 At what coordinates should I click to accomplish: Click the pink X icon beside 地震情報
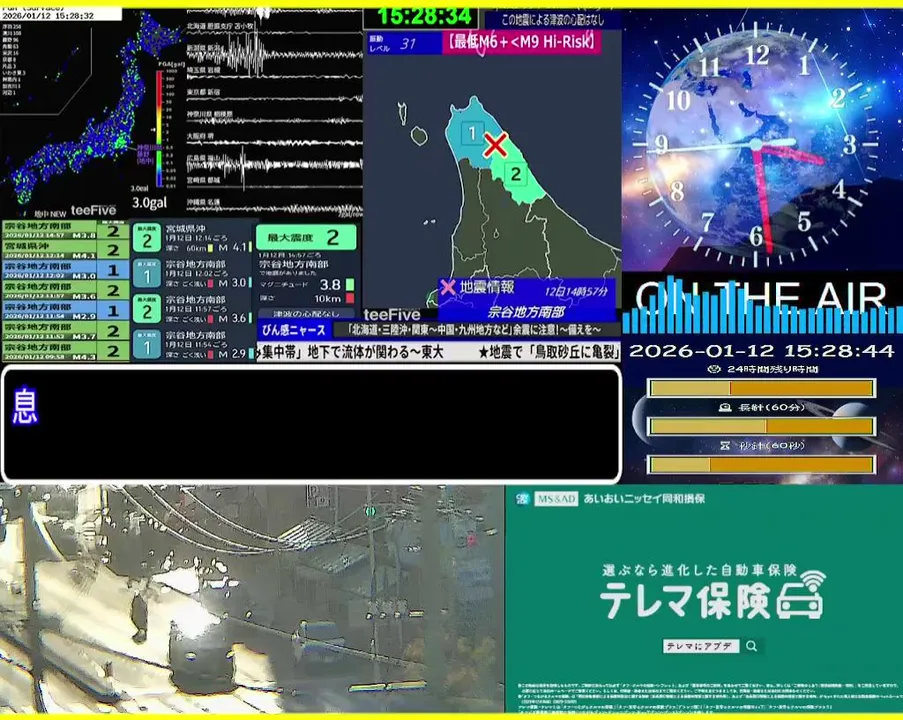pos(447,287)
